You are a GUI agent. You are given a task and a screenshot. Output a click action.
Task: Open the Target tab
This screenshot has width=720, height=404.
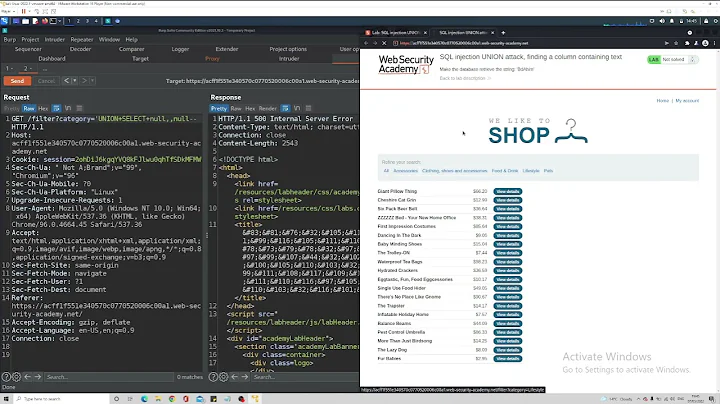click(x=141, y=59)
